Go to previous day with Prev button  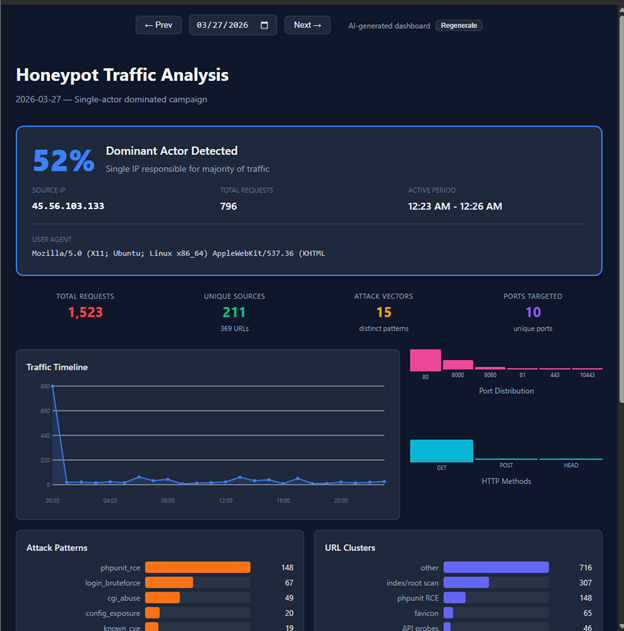[x=159, y=25]
